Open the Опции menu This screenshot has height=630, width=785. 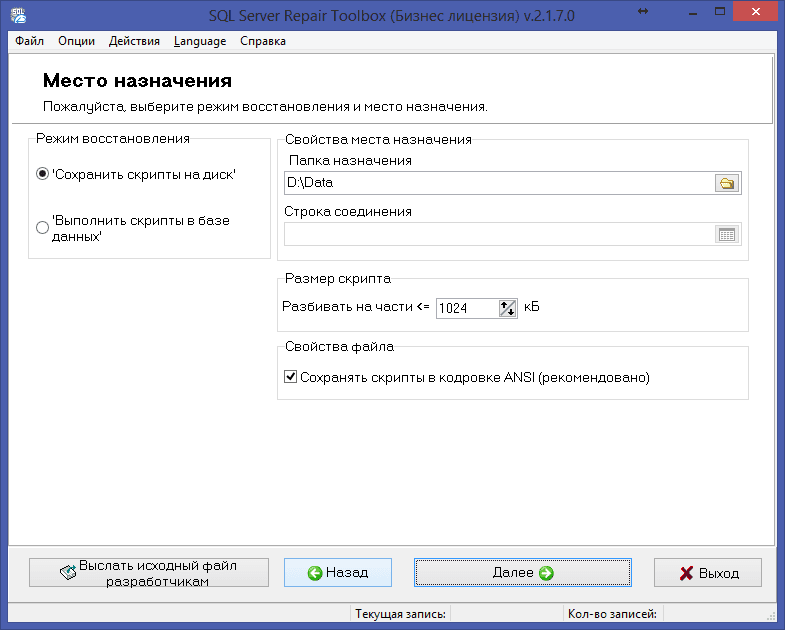76,41
